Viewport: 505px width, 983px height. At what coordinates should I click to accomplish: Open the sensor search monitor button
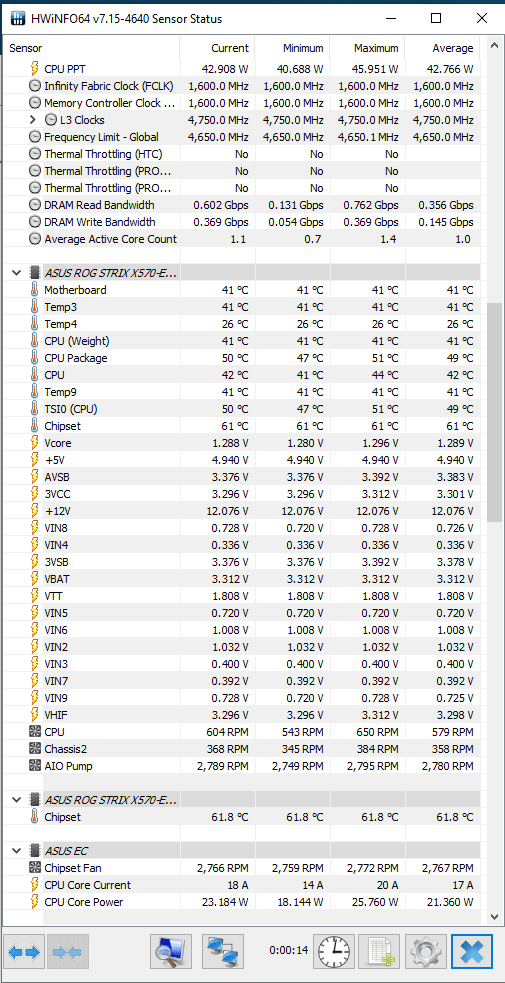click(x=171, y=951)
